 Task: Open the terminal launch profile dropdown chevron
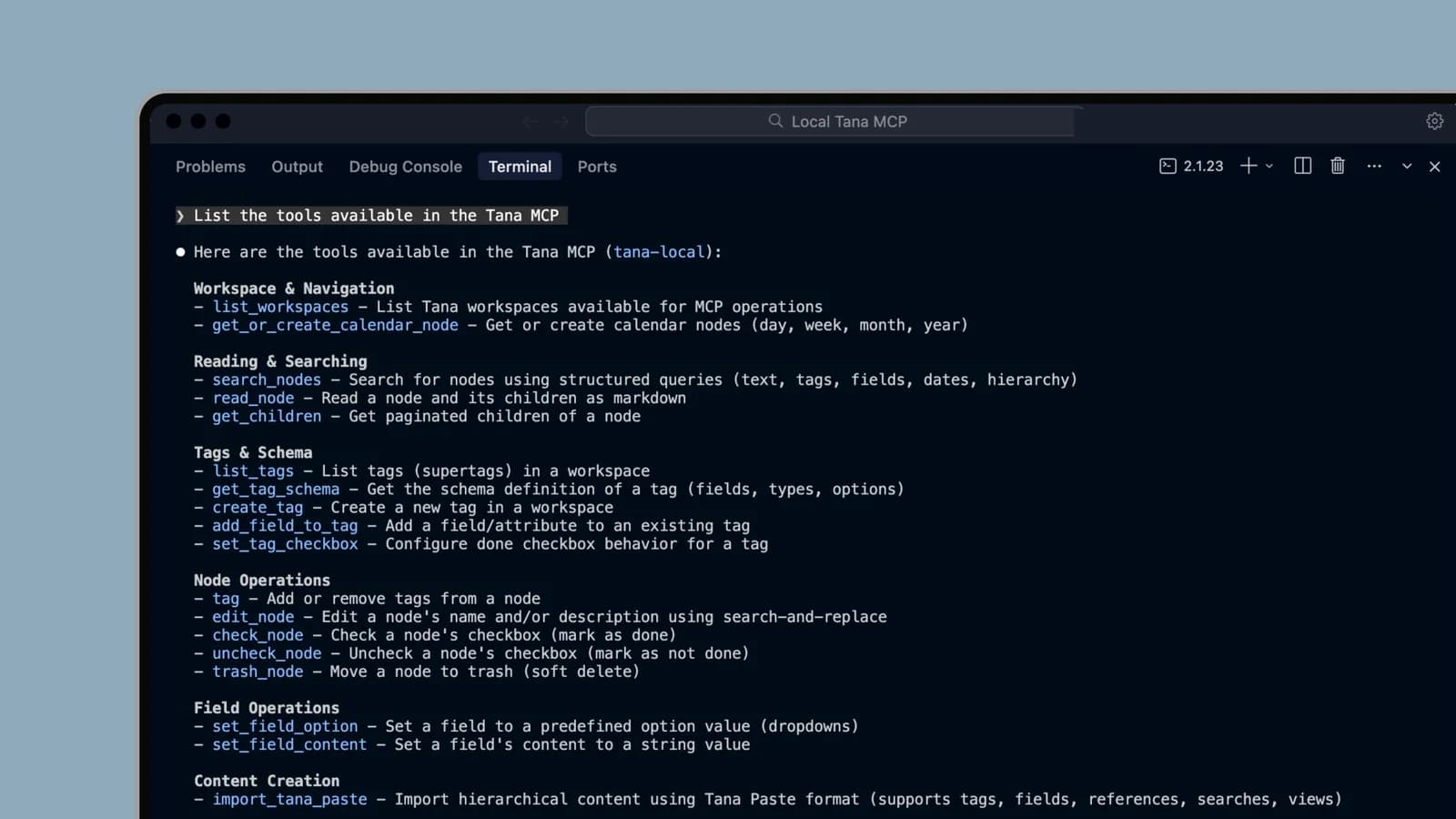pyautogui.click(x=1267, y=167)
